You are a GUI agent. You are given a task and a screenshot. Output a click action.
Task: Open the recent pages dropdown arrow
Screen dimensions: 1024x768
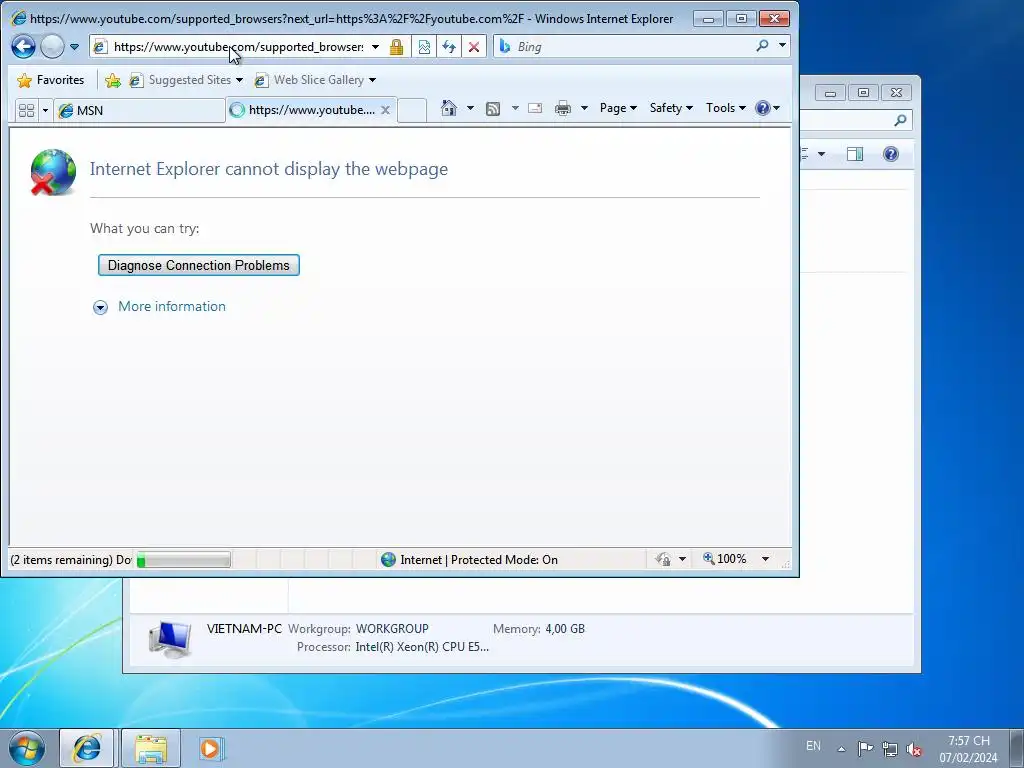pos(74,47)
